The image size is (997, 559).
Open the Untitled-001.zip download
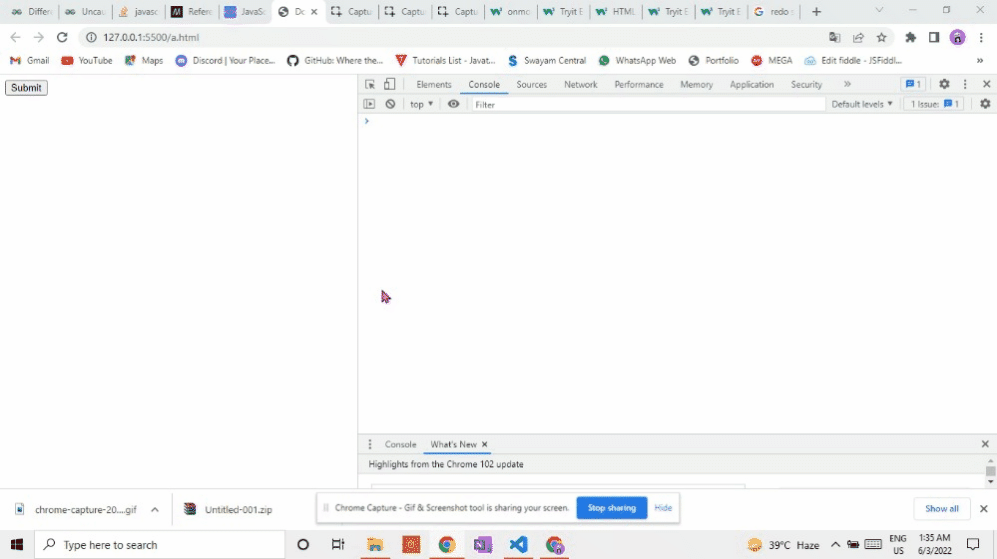pyautogui.click(x=228, y=509)
